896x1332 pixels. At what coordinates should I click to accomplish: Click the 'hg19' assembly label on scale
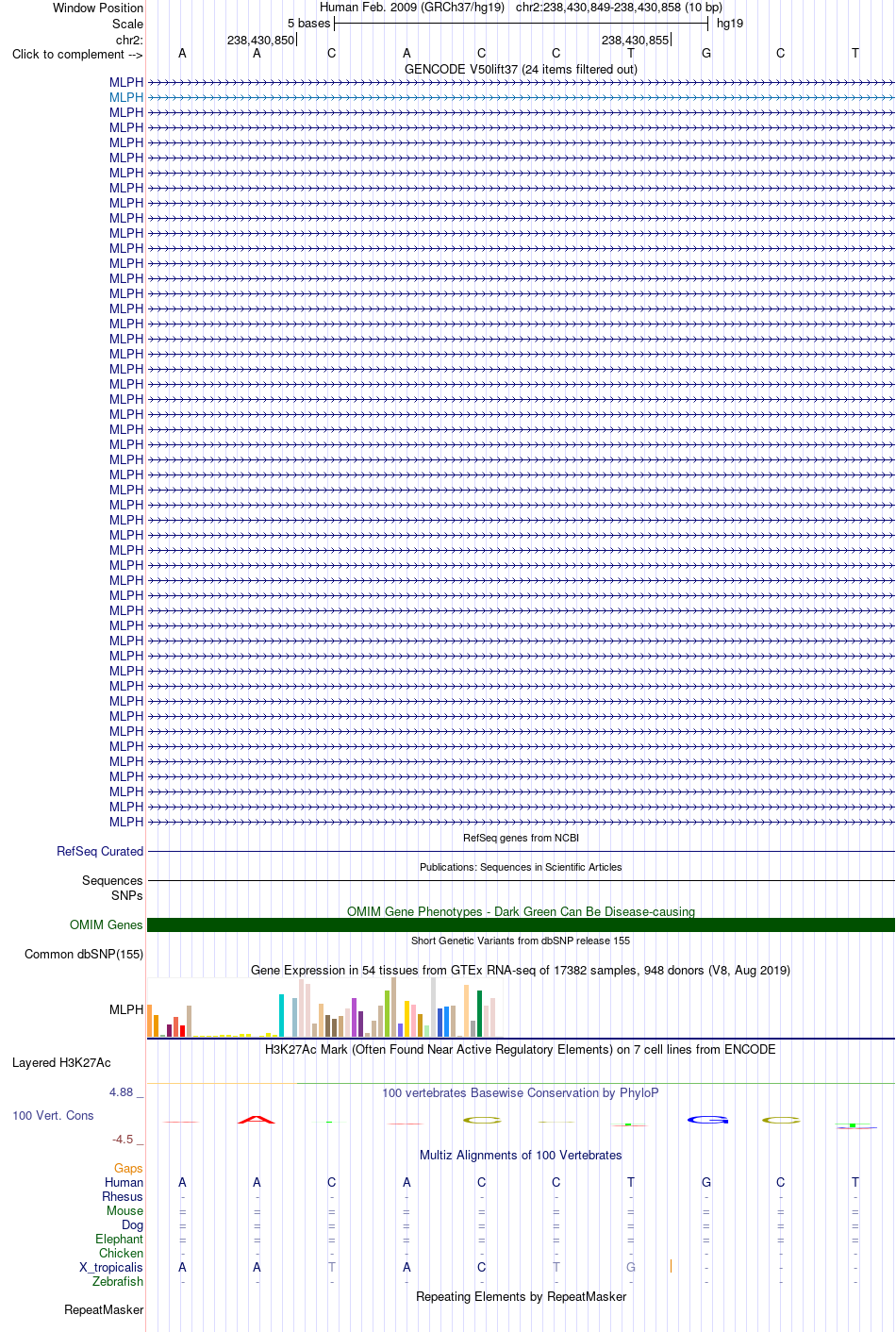[730, 23]
